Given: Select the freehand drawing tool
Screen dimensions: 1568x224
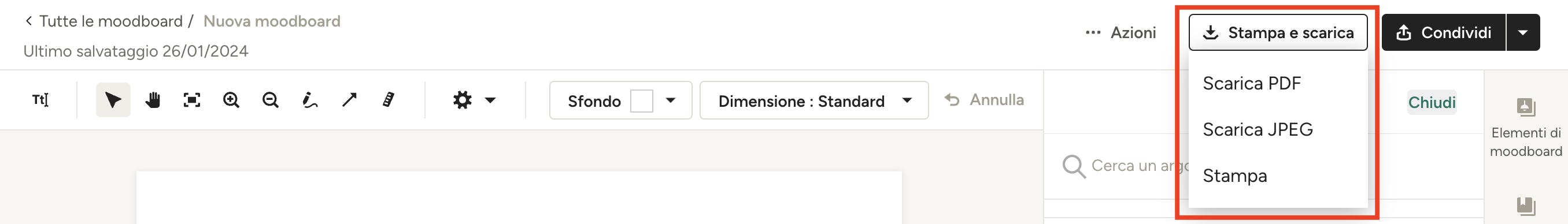Looking at the screenshot, I should click(310, 99).
